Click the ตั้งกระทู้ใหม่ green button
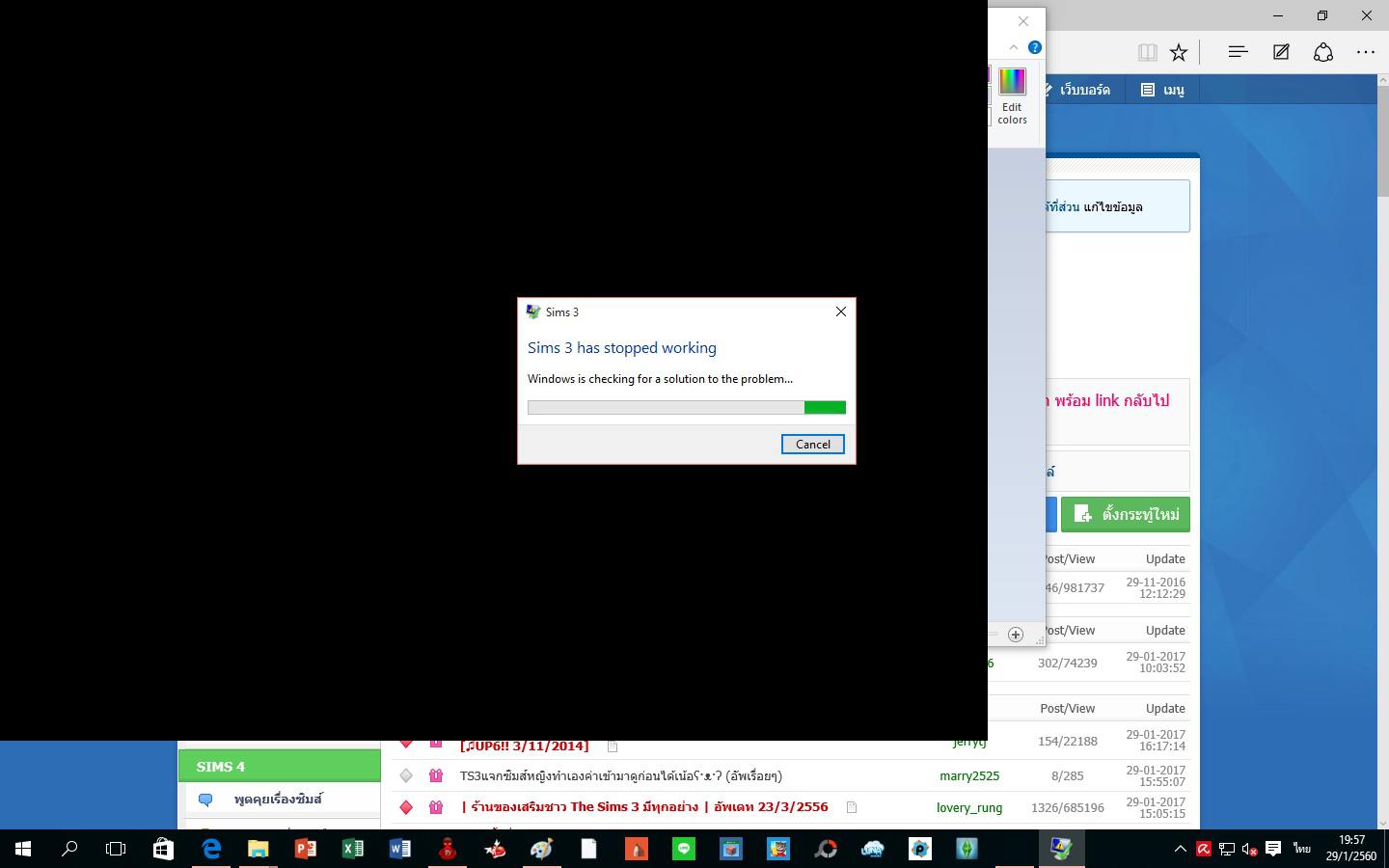Viewport: 1389px width, 868px height. 1126,514
